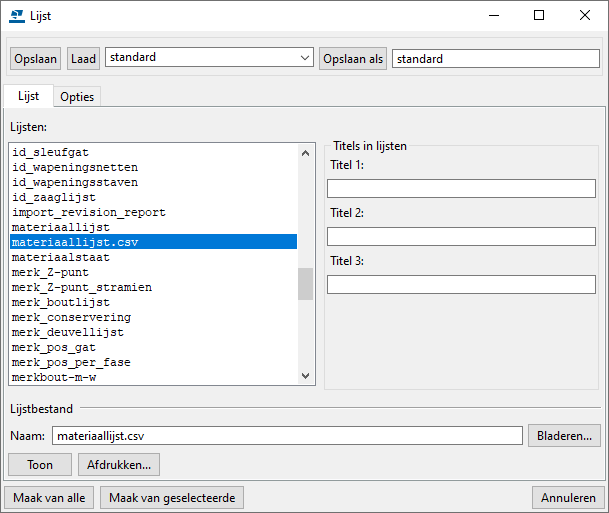Viewport: 609px width, 513px height.
Task: Click the Opslaan als button
Action: tap(353, 59)
